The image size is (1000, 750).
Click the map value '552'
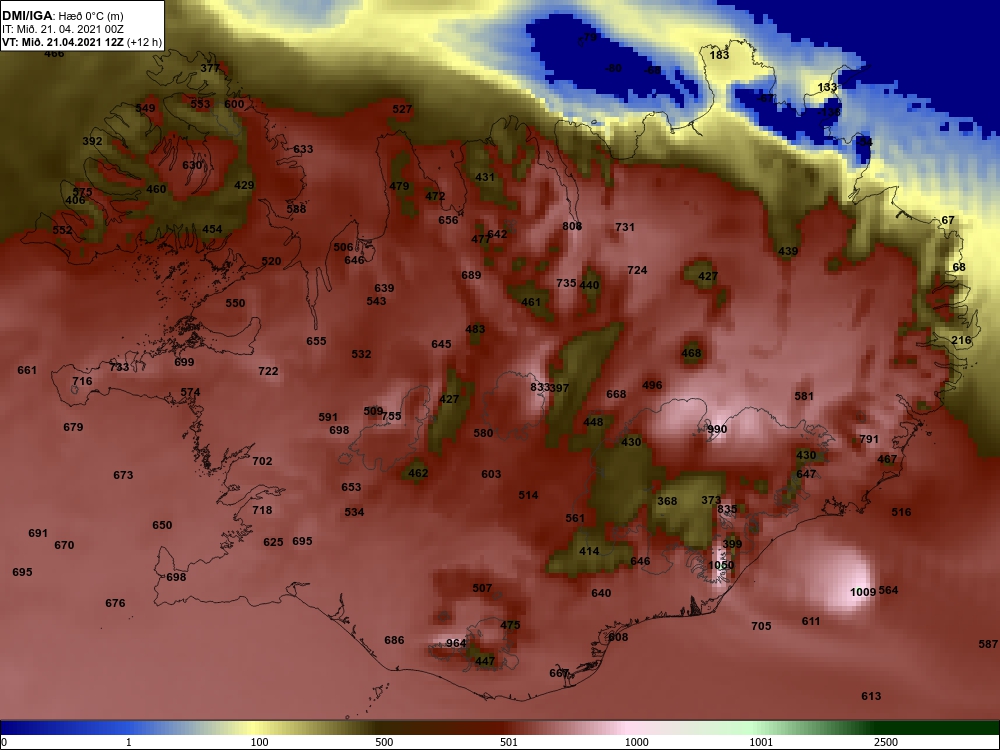62,231
